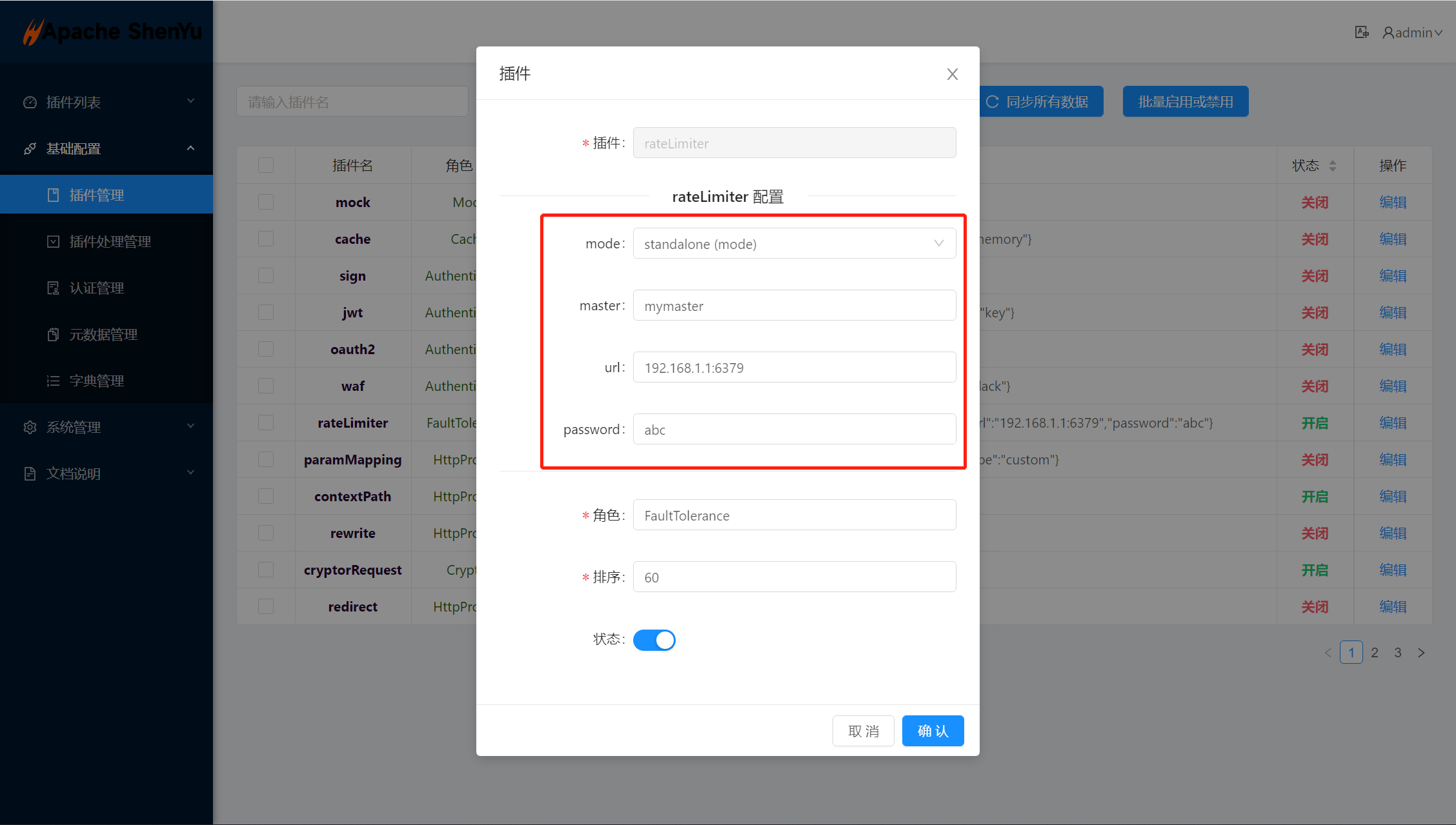The width and height of the screenshot is (1456, 825).
Task: Click the password input field
Action: click(794, 430)
